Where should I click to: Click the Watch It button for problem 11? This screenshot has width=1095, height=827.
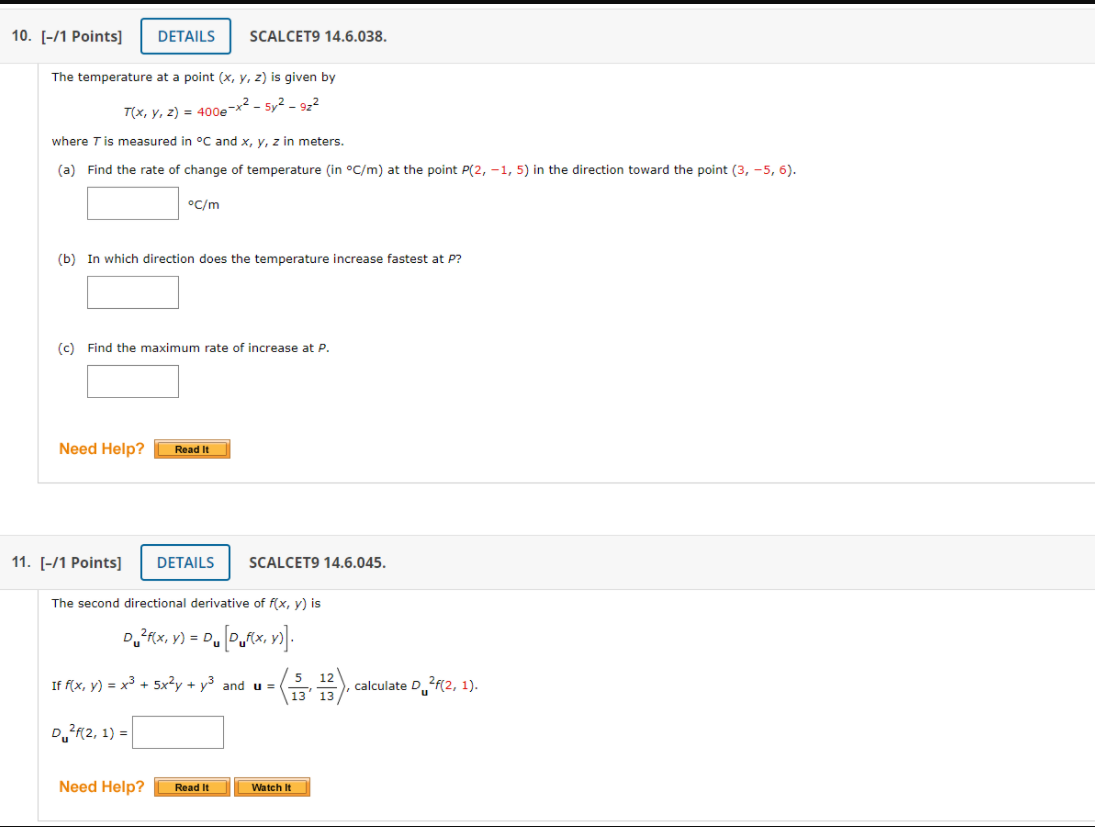272,787
